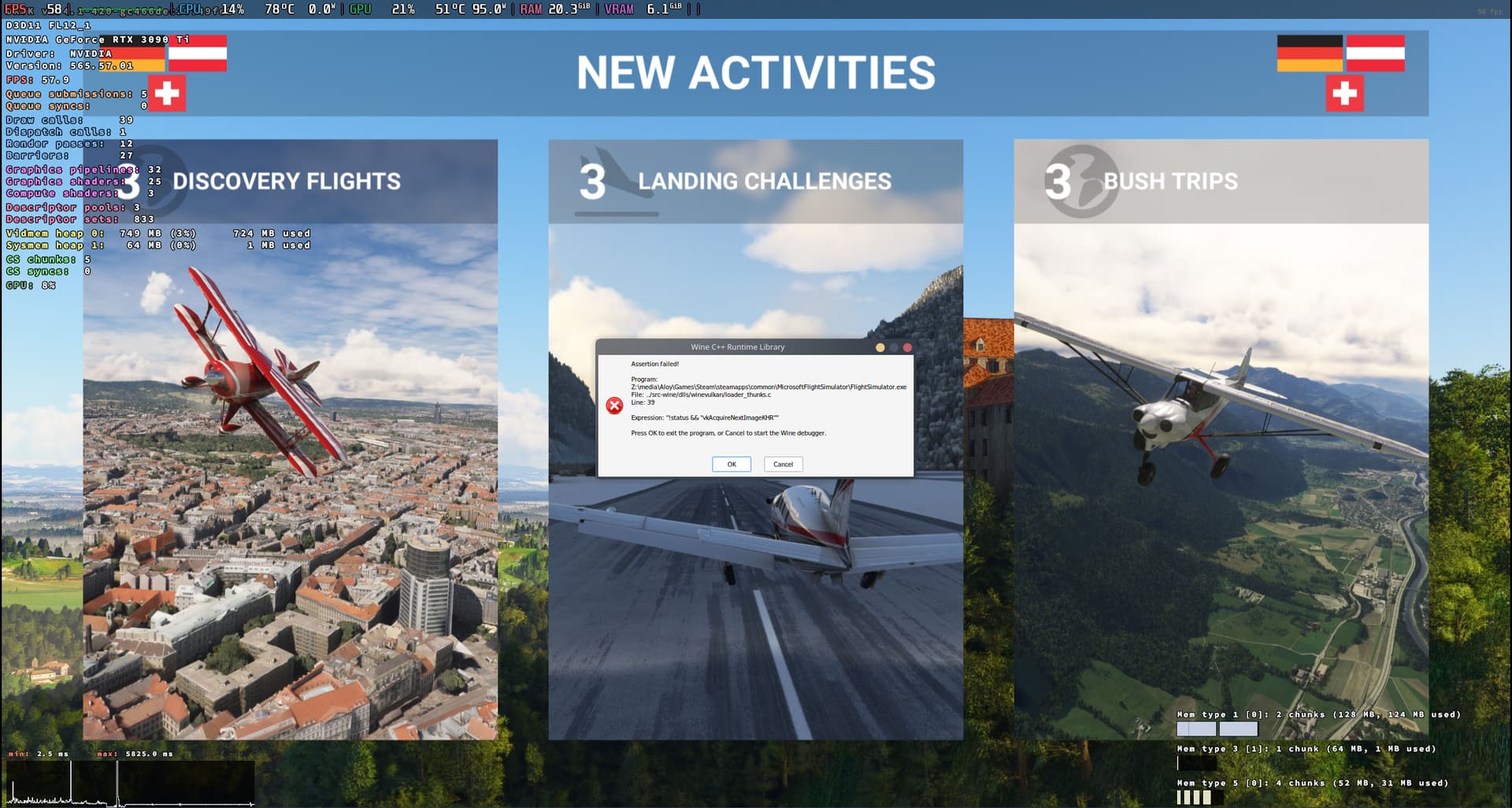Click the 'Version: 565.57.01' driver line
Screen dimensions: 1512x808
coord(69,66)
